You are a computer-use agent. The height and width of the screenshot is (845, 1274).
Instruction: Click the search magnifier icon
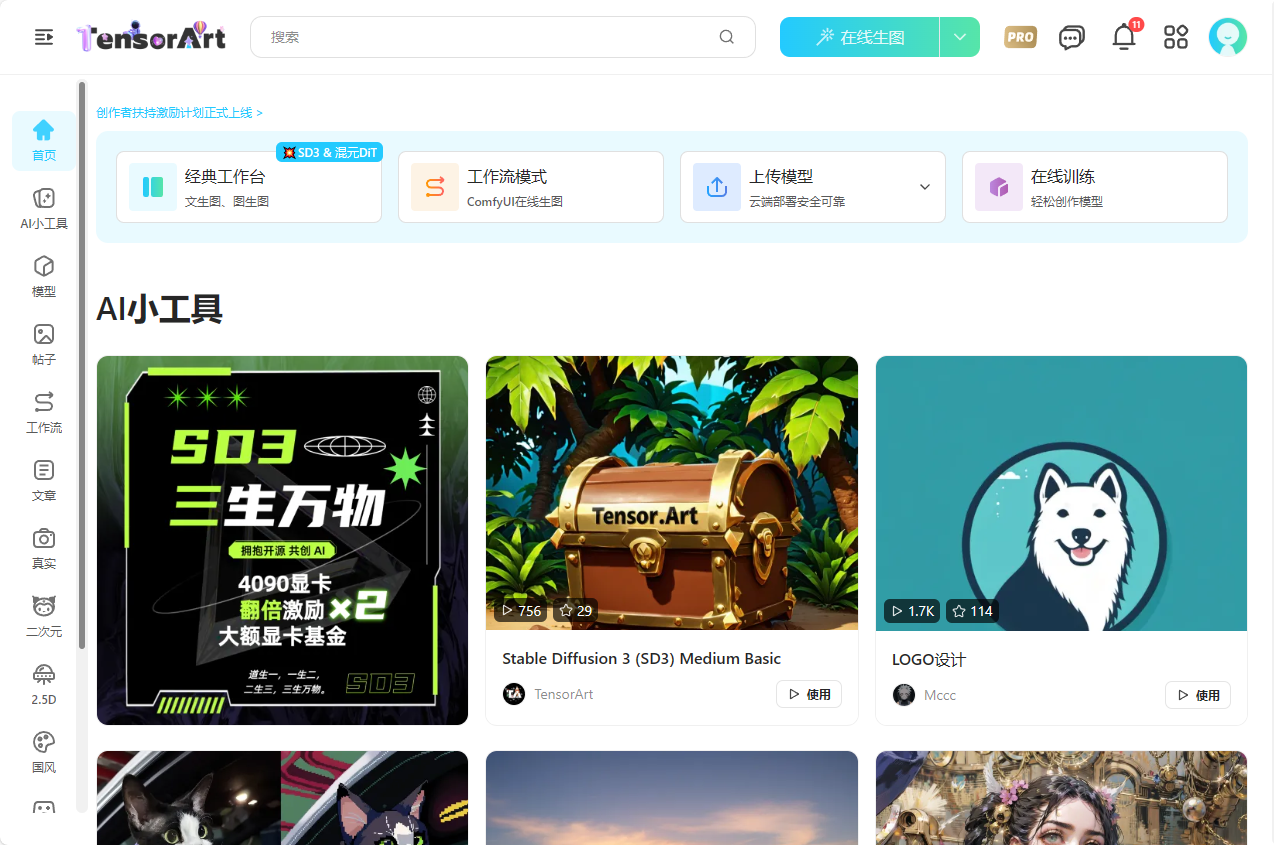(727, 37)
